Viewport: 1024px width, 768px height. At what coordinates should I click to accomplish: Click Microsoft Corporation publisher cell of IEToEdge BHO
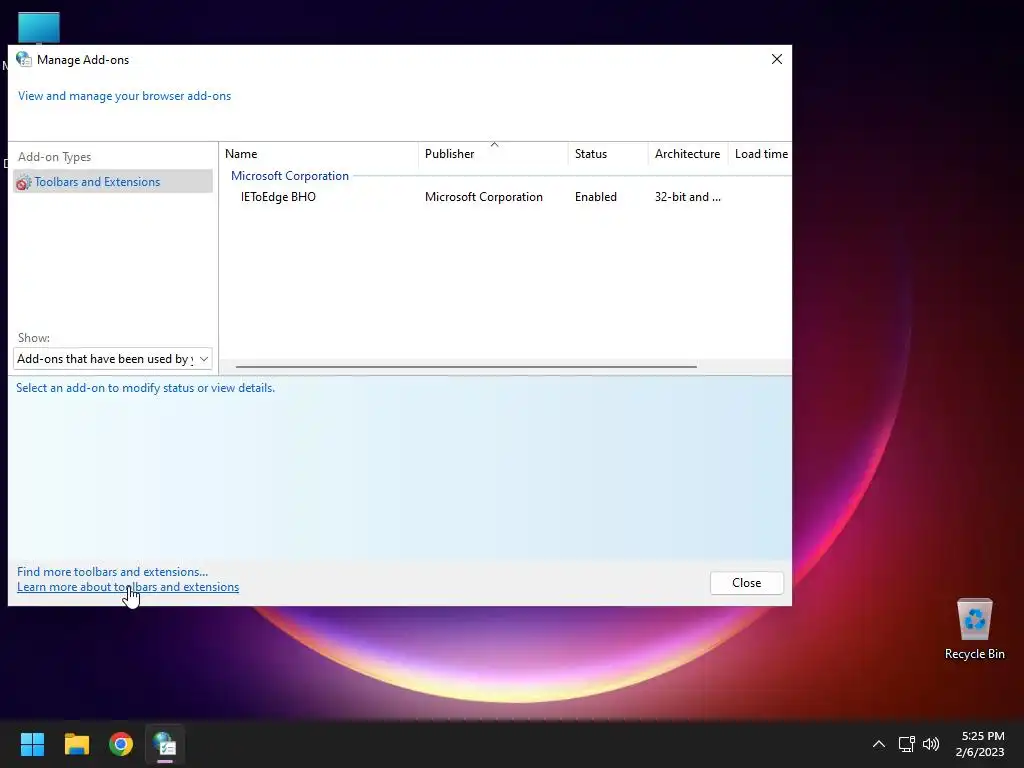click(x=484, y=197)
